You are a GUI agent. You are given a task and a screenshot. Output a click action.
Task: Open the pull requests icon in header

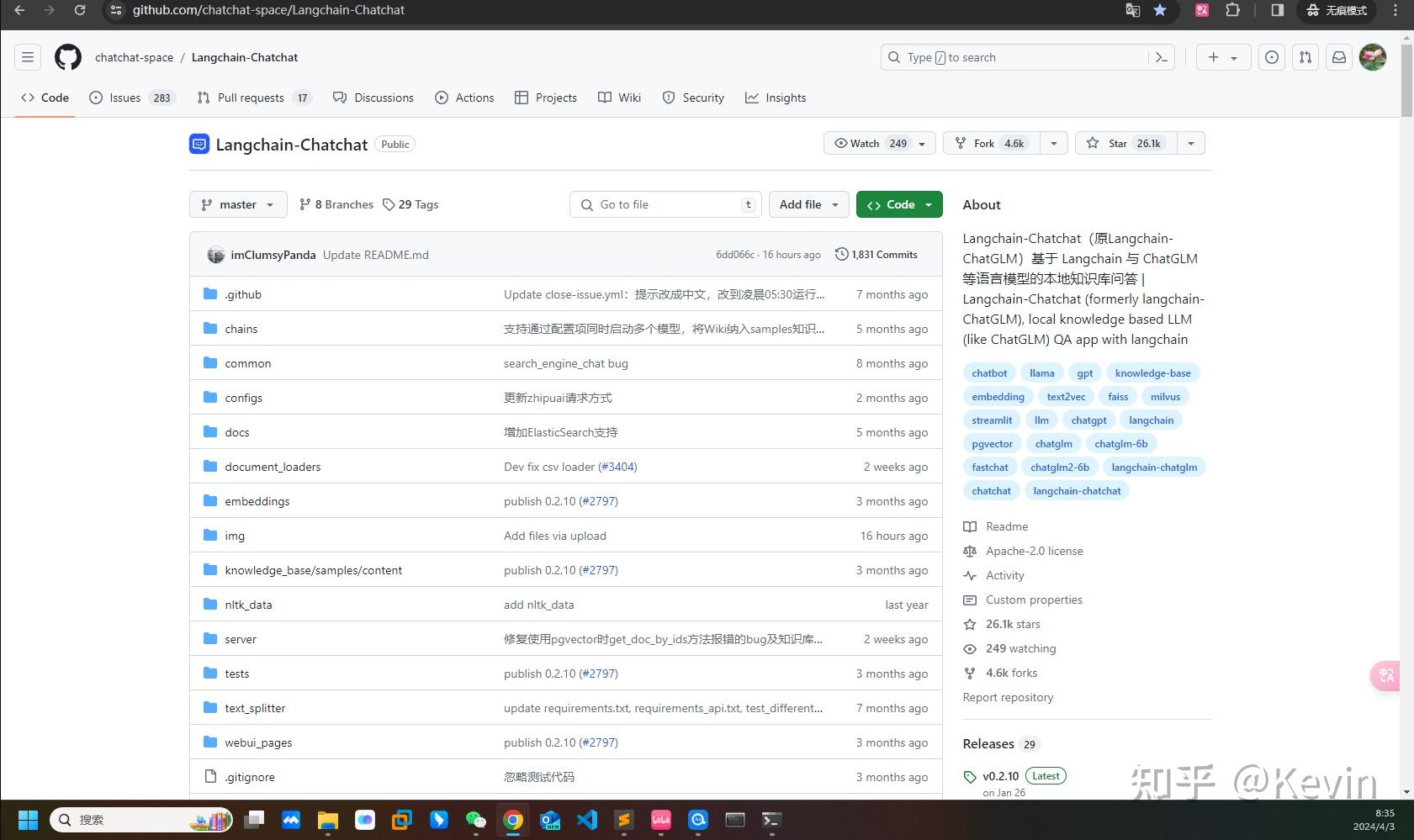[1305, 57]
